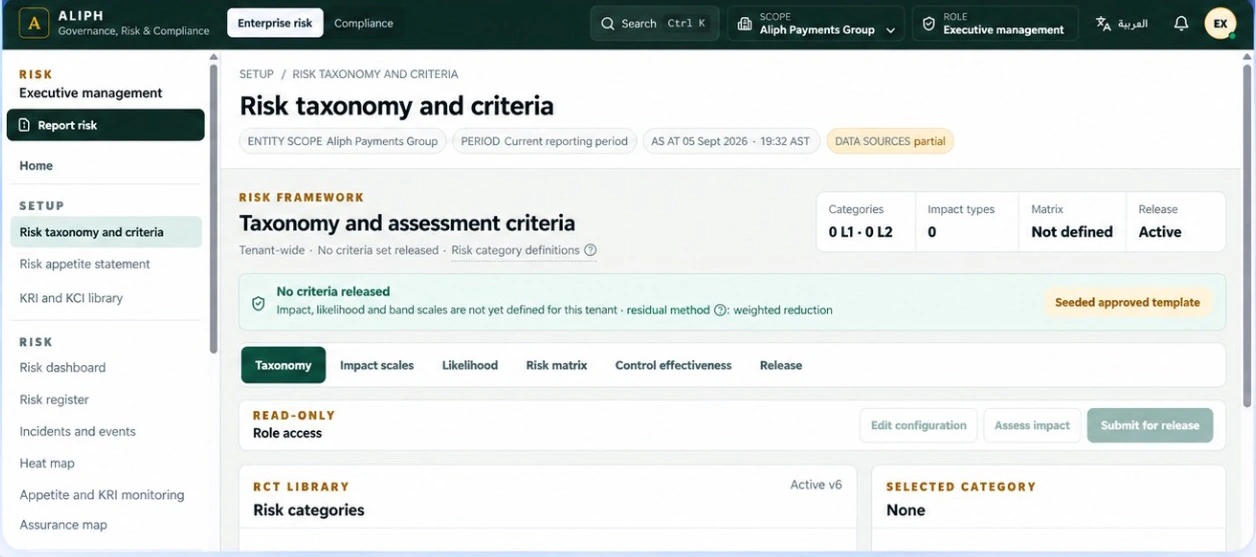
Task: Click the help icon beside residual method
Action: point(719,310)
